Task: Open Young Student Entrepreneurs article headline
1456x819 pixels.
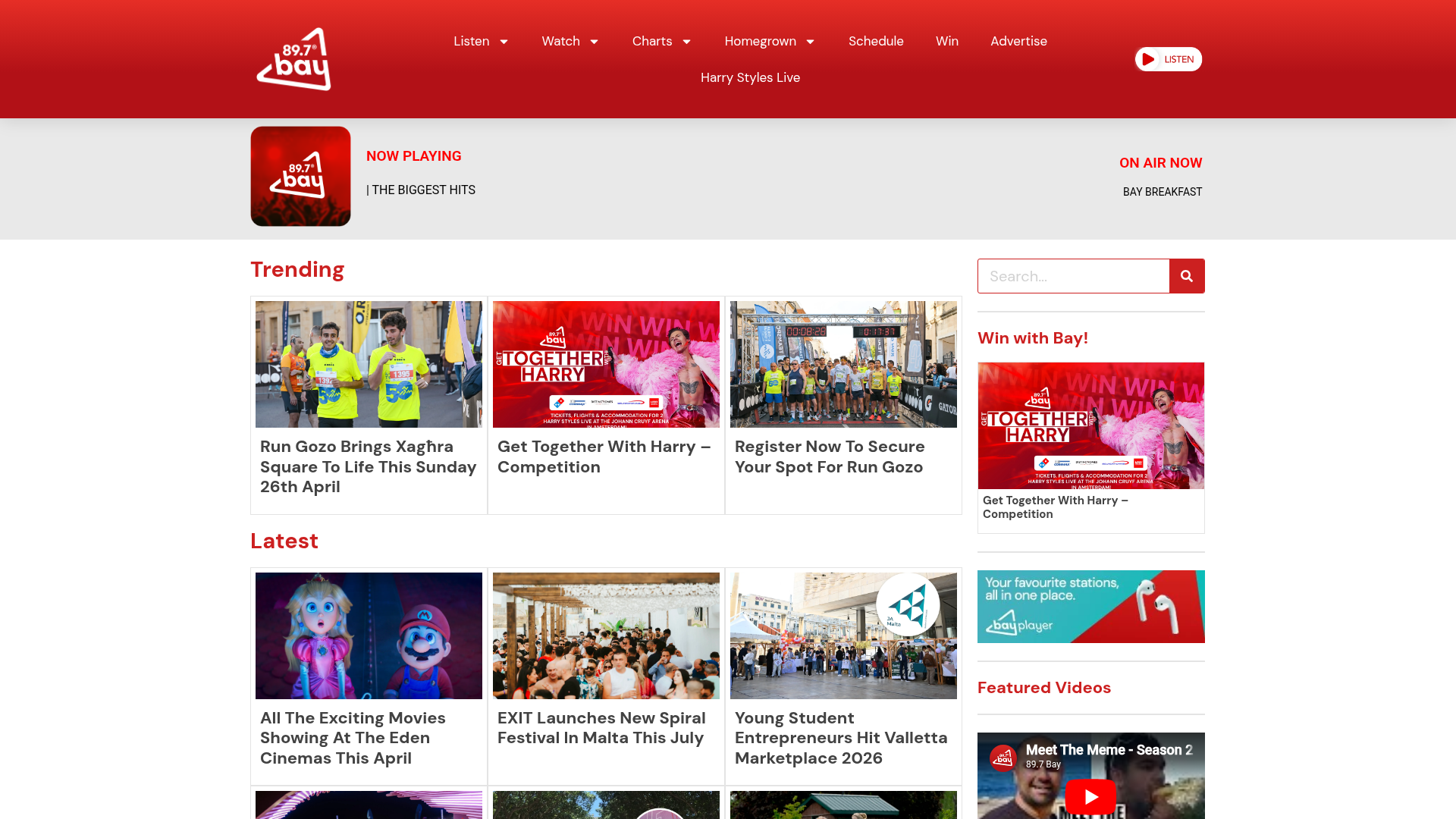Action: tap(841, 738)
